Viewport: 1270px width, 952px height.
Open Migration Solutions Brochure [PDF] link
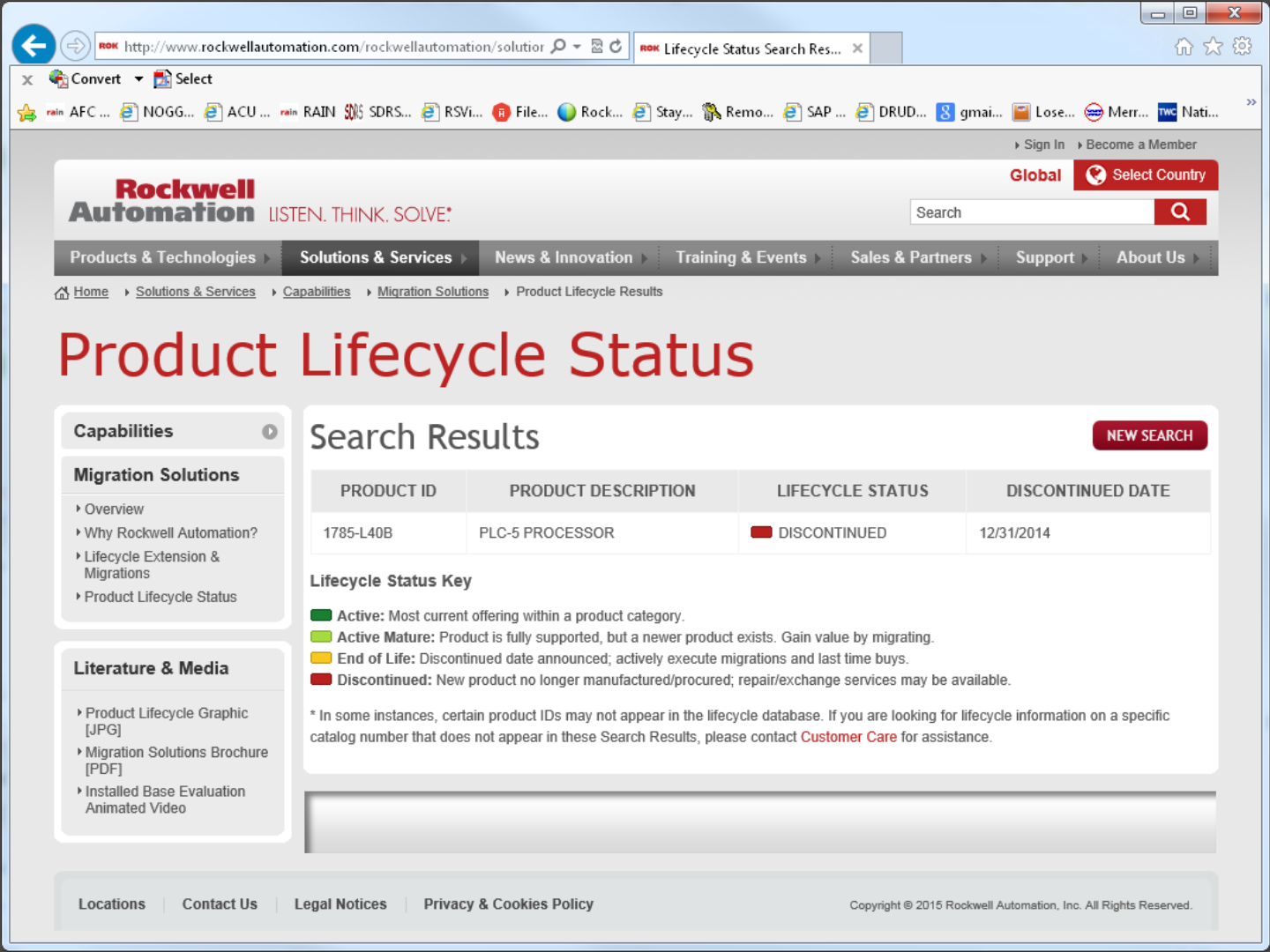(x=176, y=761)
